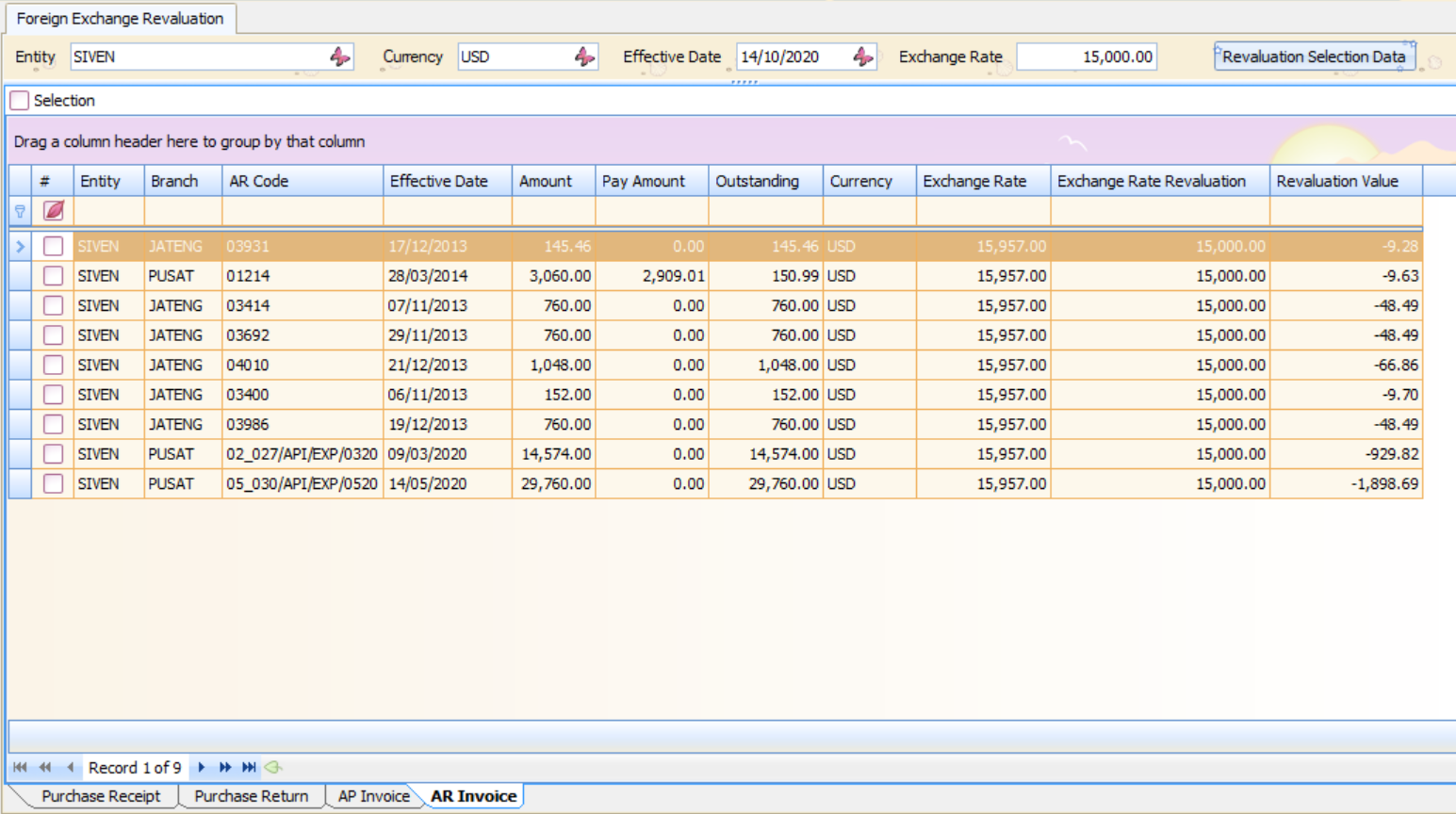Sort by Exchange Rate Revaluation column header
The height and width of the screenshot is (814, 1456).
(x=1160, y=181)
